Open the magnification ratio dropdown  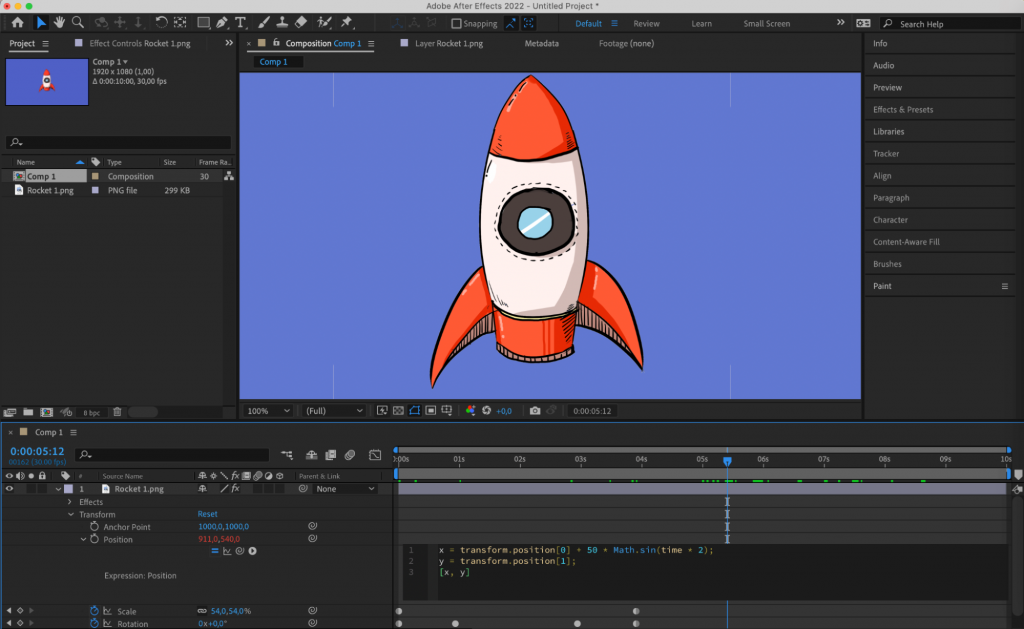[267, 410]
